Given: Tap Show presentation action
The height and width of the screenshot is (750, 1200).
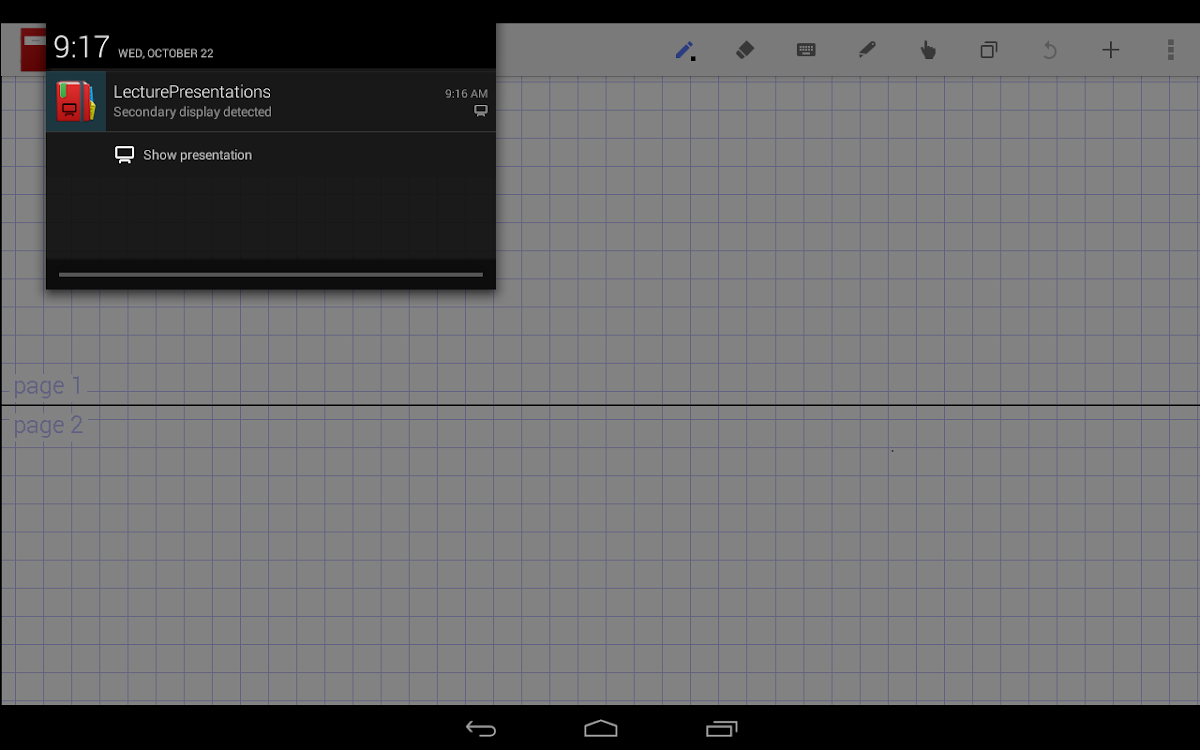Looking at the screenshot, I should (183, 155).
